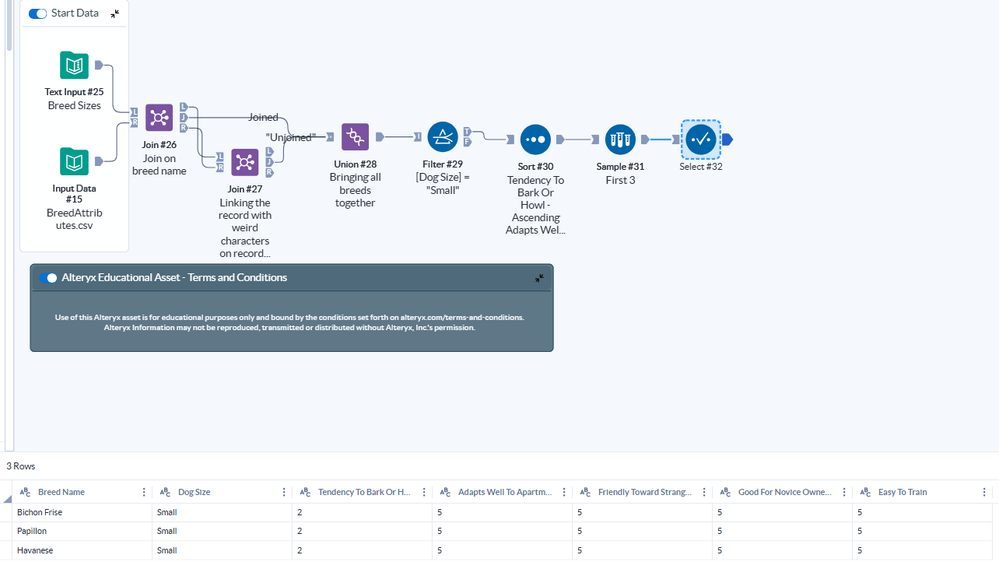Viewport: 999px width, 570px height.
Task: Click the data type icon beside Easy To Train
Action: pyautogui.click(x=865, y=492)
